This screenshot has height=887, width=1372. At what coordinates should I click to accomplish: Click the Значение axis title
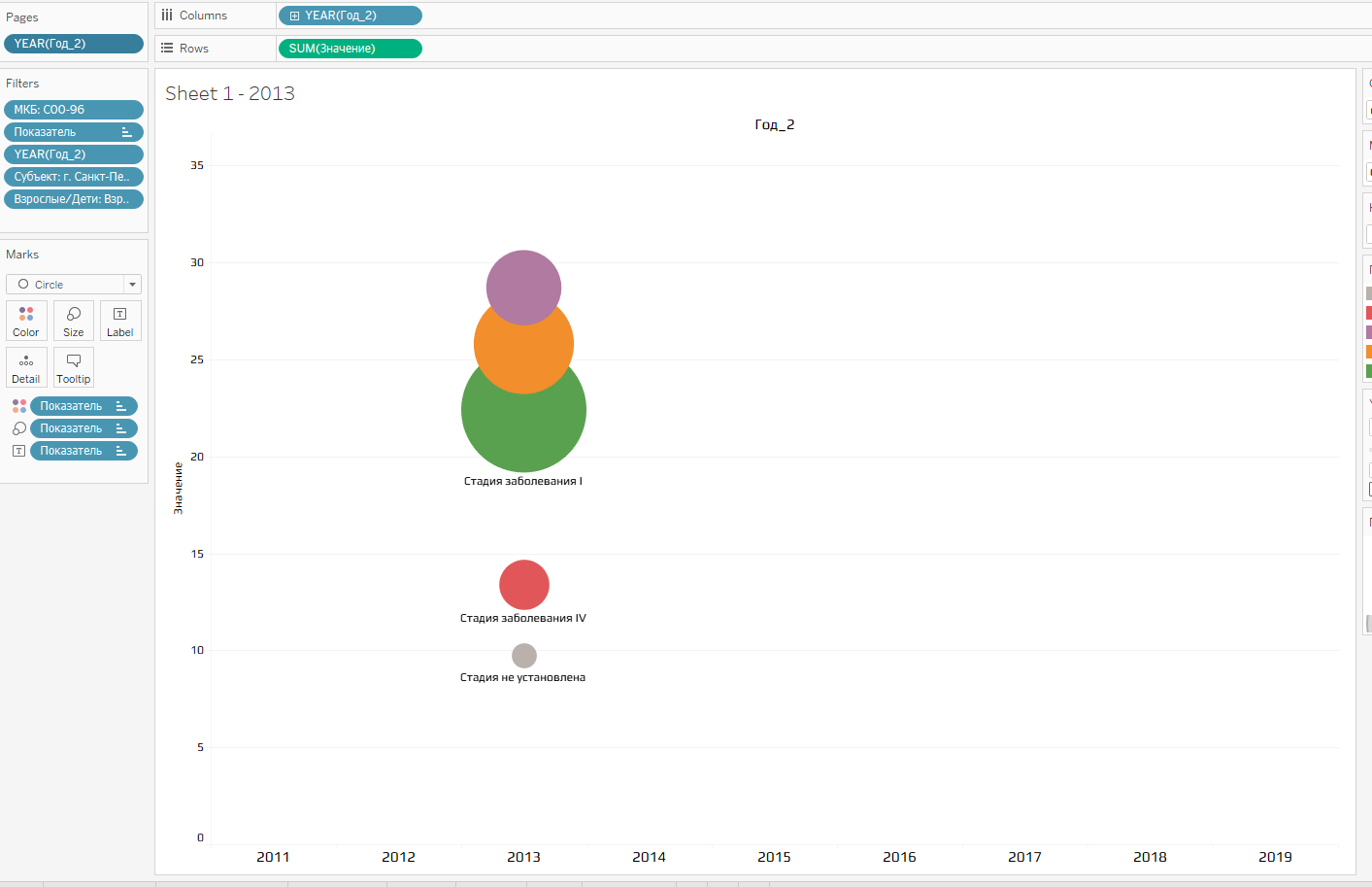(178, 489)
